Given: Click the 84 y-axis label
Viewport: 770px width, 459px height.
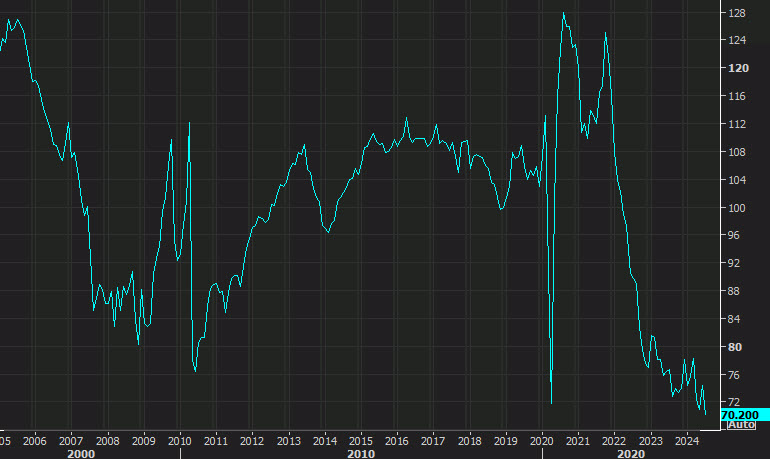Looking at the screenshot, I should [734, 319].
